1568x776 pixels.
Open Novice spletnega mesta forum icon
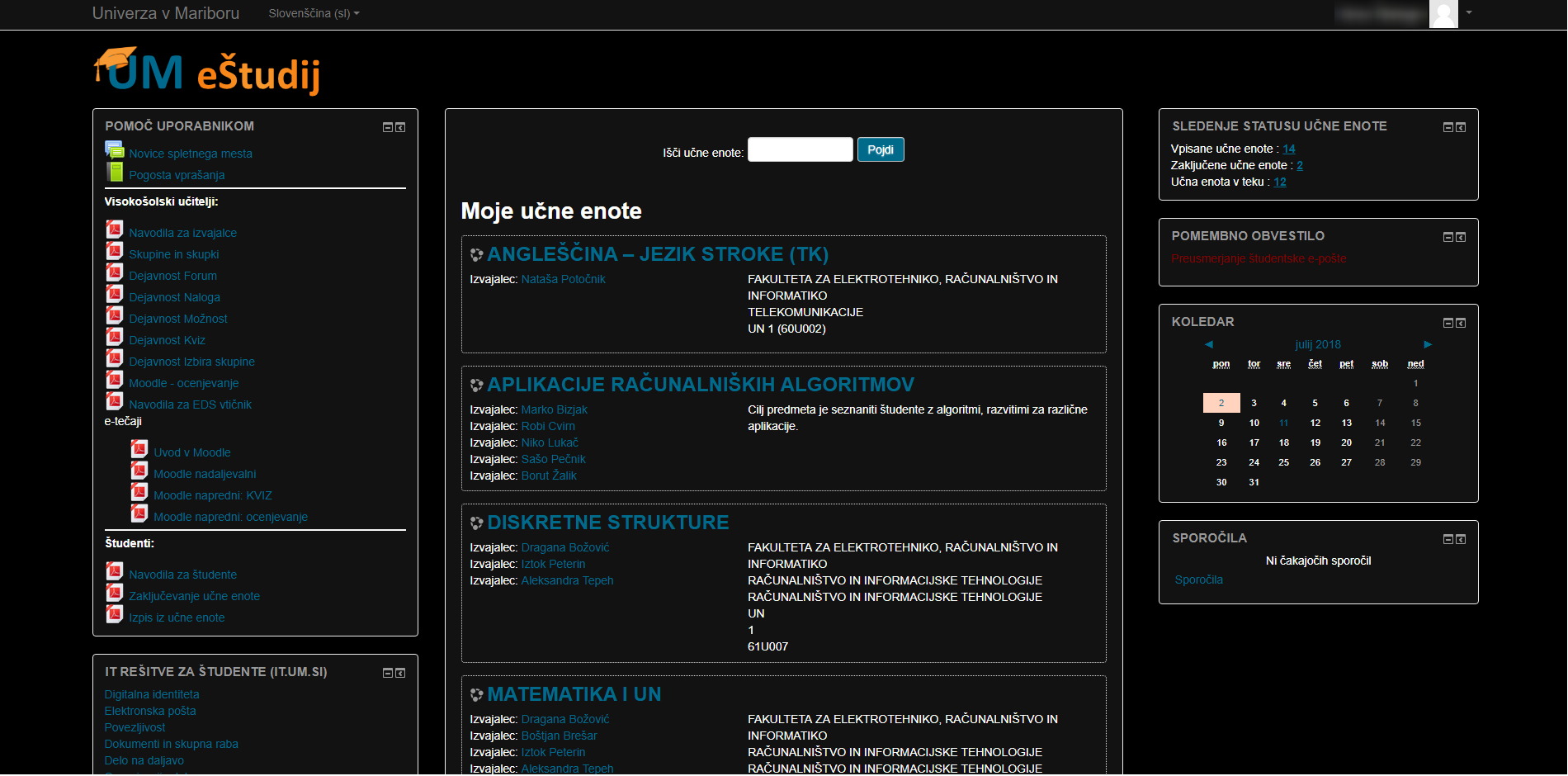(x=114, y=149)
